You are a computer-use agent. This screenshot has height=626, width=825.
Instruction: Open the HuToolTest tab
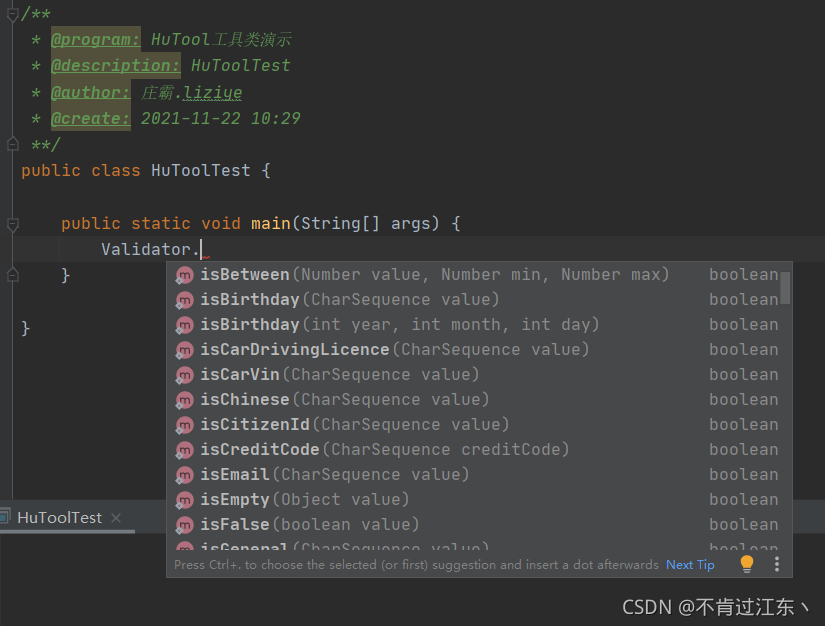(59, 518)
